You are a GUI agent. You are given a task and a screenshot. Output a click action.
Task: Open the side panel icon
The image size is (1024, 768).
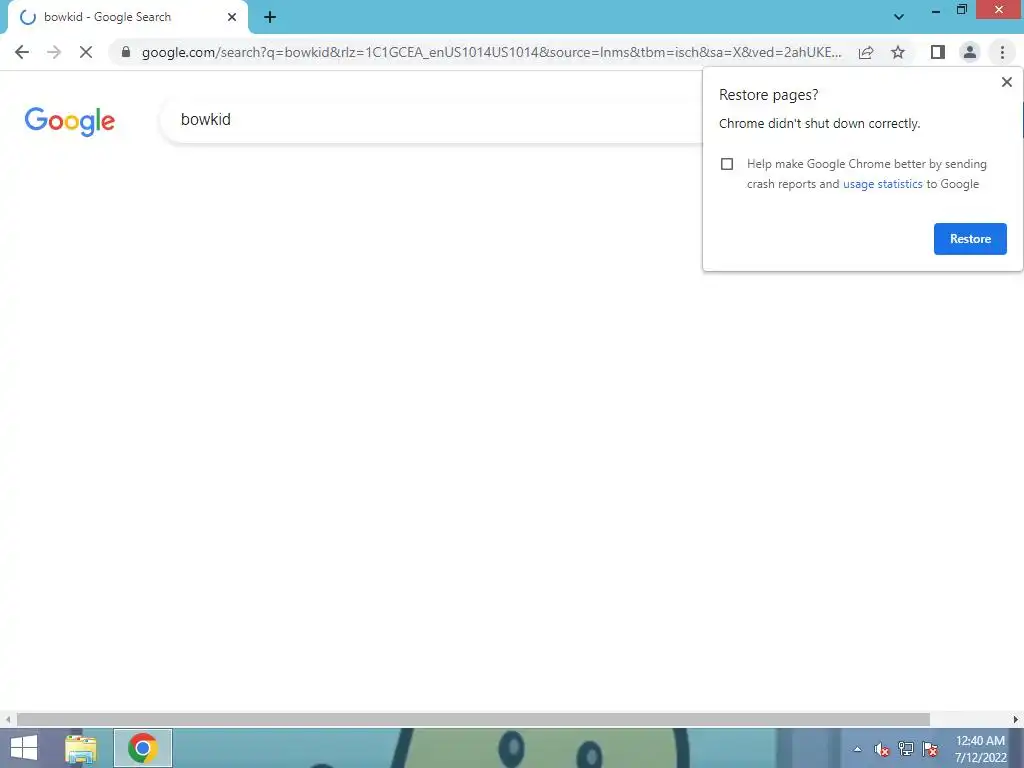click(x=937, y=52)
